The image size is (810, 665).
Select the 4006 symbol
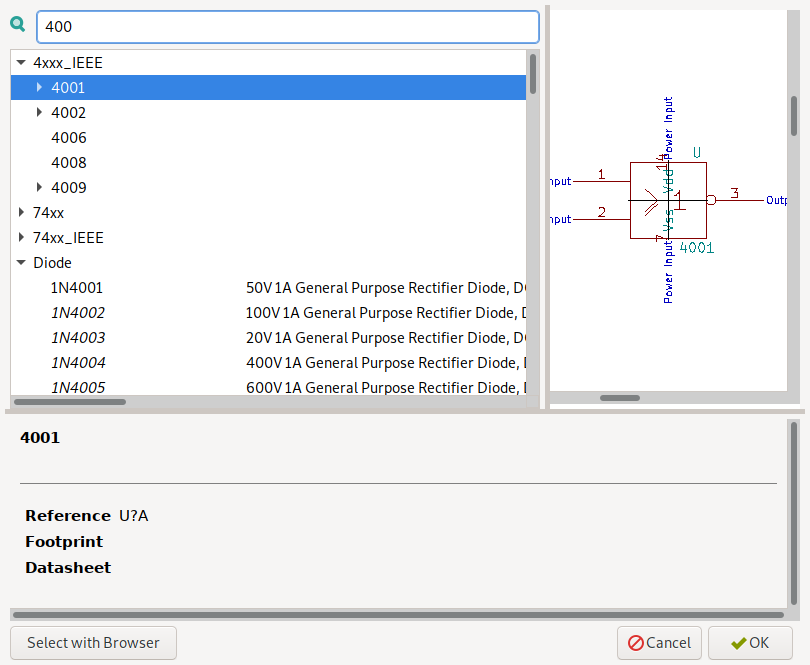coord(69,138)
